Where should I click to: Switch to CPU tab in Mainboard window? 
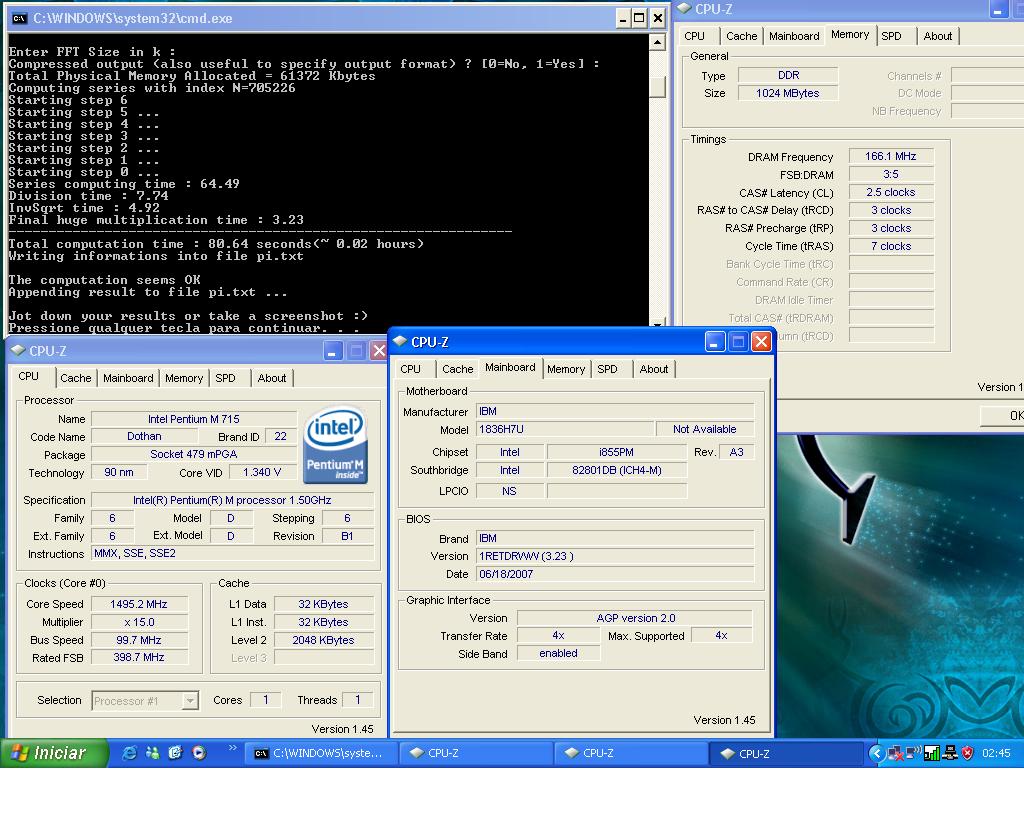point(410,369)
